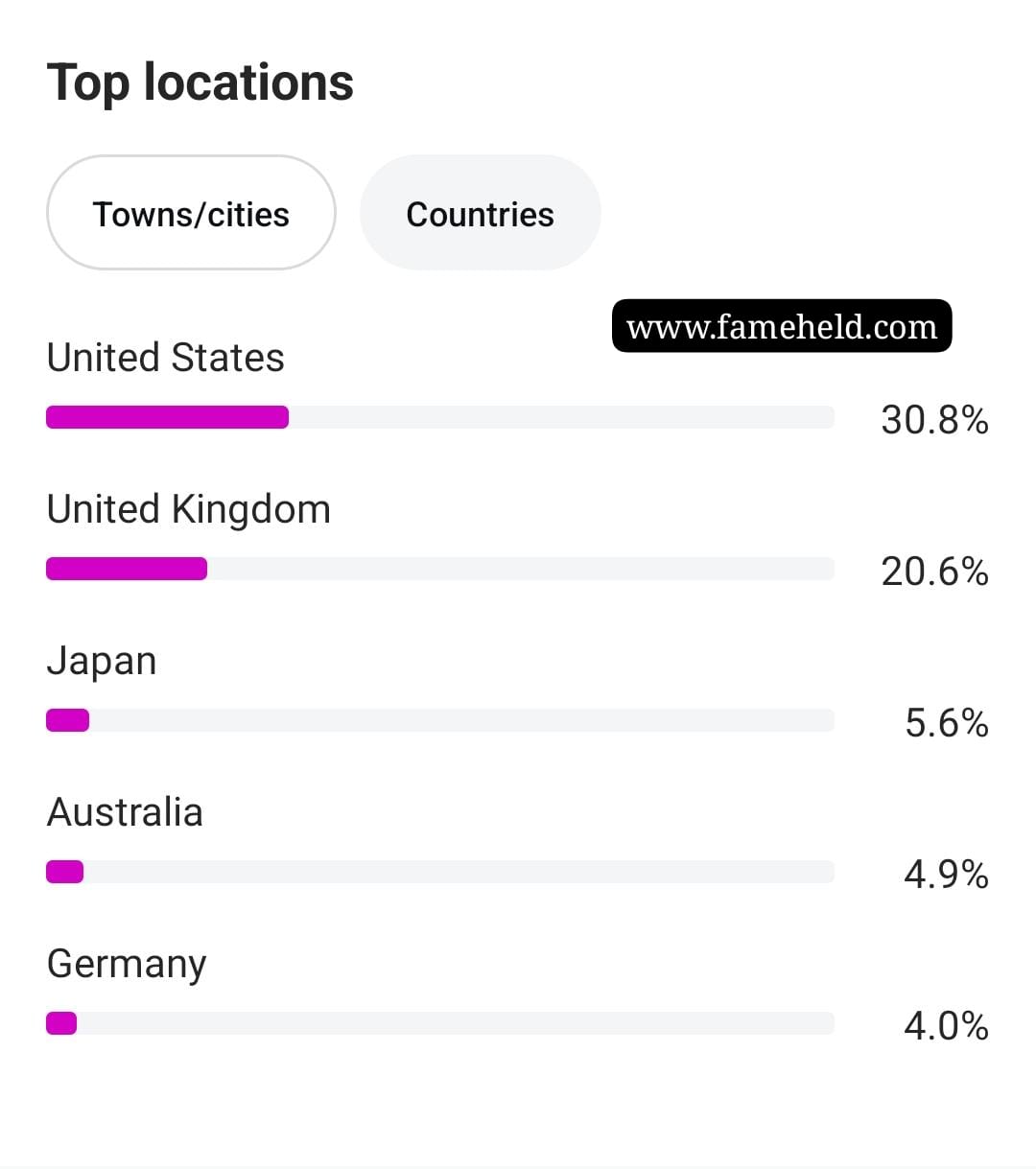Click the 20.6% percentage
The width and height of the screenshot is (1036, 1169).
[x=934, y=572]
